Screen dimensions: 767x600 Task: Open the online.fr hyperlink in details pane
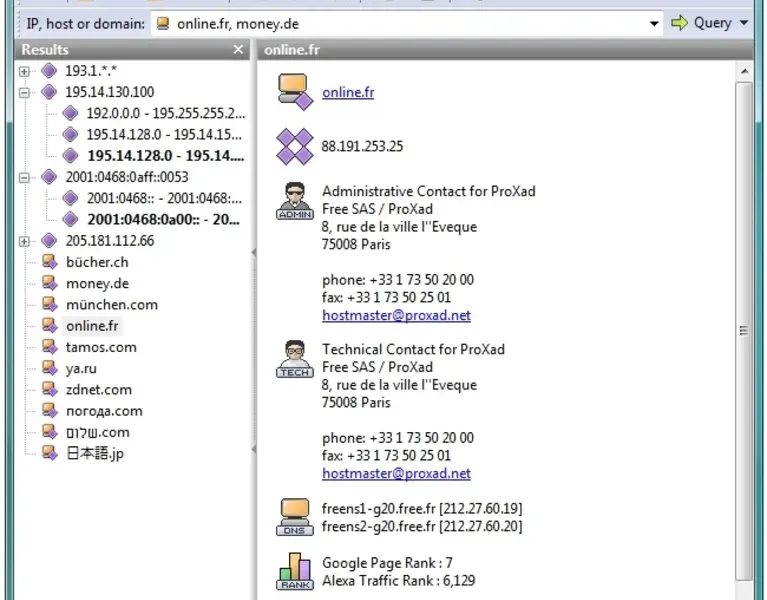coord(348,92)
